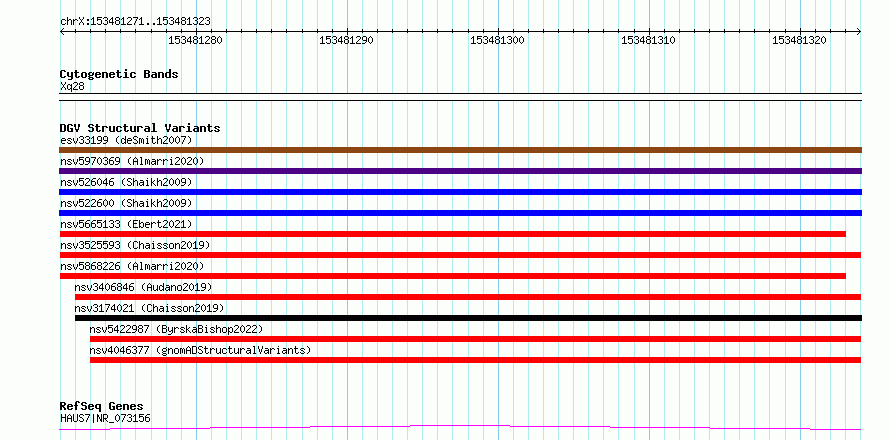The width and height of the screenshot is (890, 440).
Task: Open nsv5422987 (ByrskaBishop2022) variant label
Action: 177,329
